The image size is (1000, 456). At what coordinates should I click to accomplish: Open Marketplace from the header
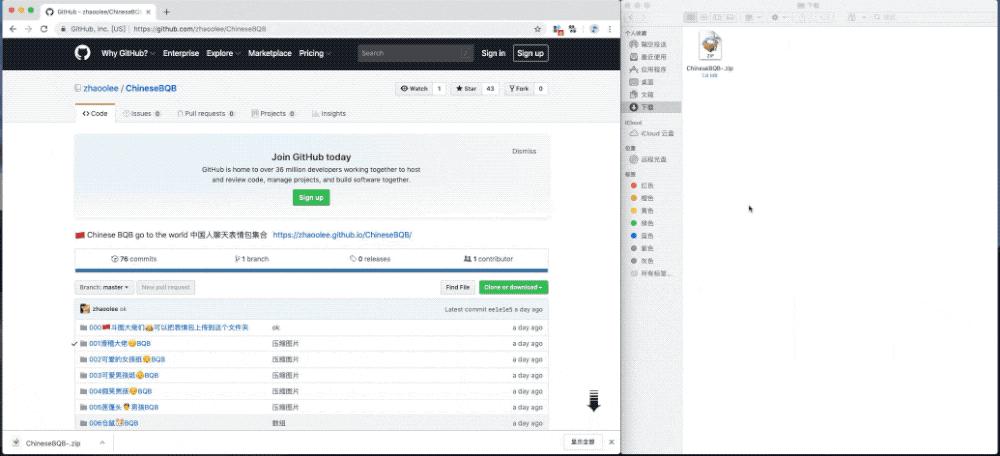point(270,54)
